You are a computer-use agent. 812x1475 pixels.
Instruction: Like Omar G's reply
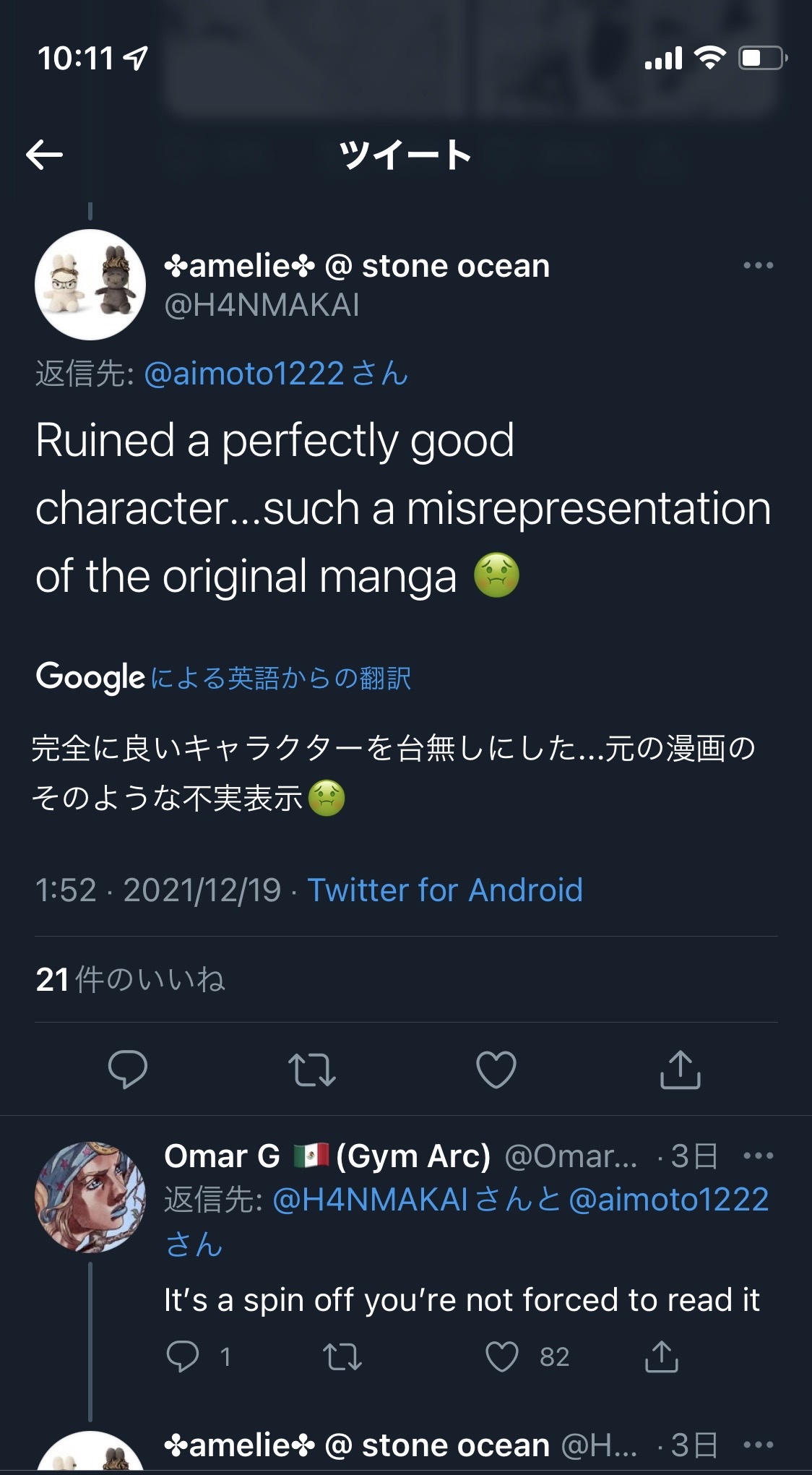502,1356
